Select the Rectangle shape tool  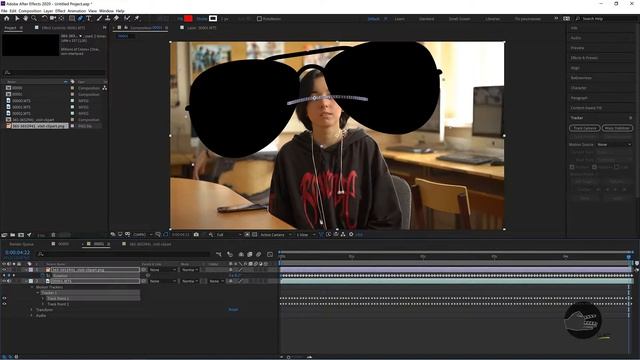click(x=72, y=18)
